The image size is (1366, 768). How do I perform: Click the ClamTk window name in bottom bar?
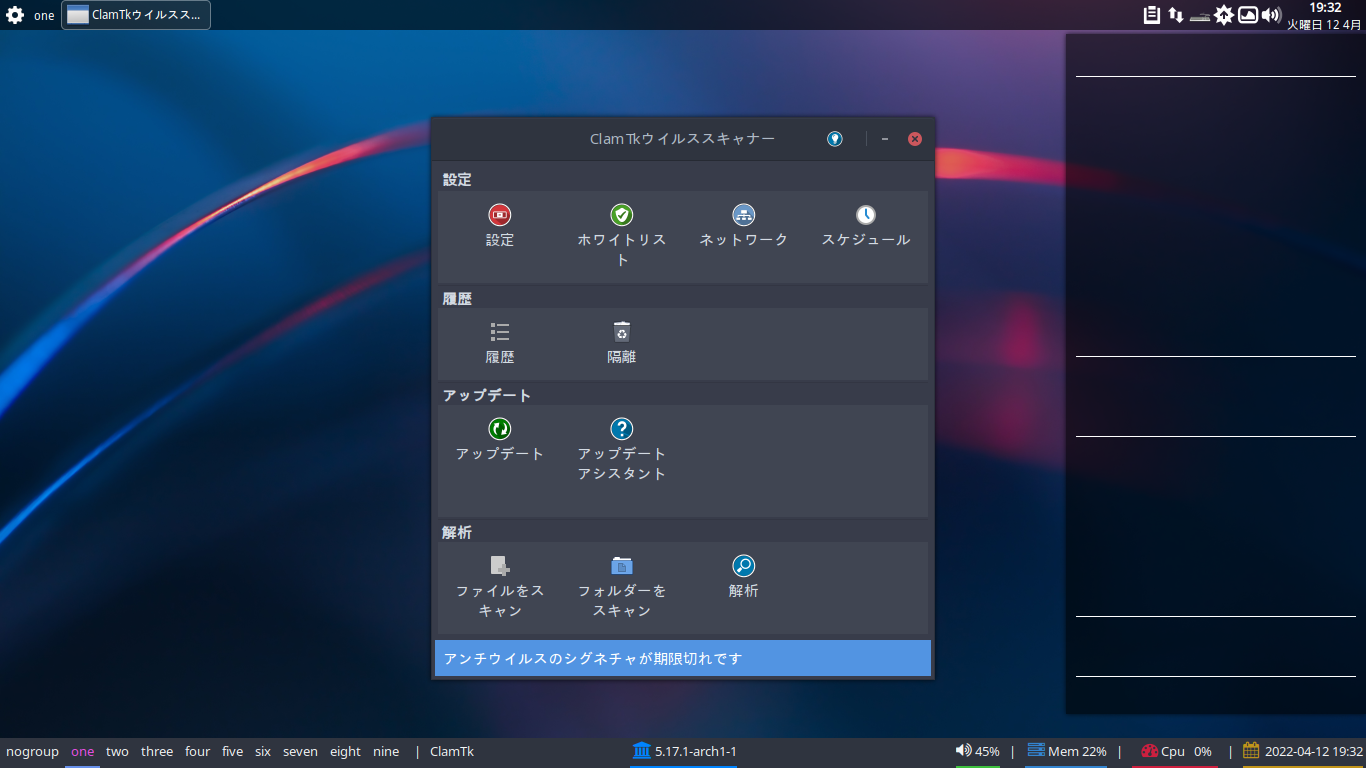(452, 752)
